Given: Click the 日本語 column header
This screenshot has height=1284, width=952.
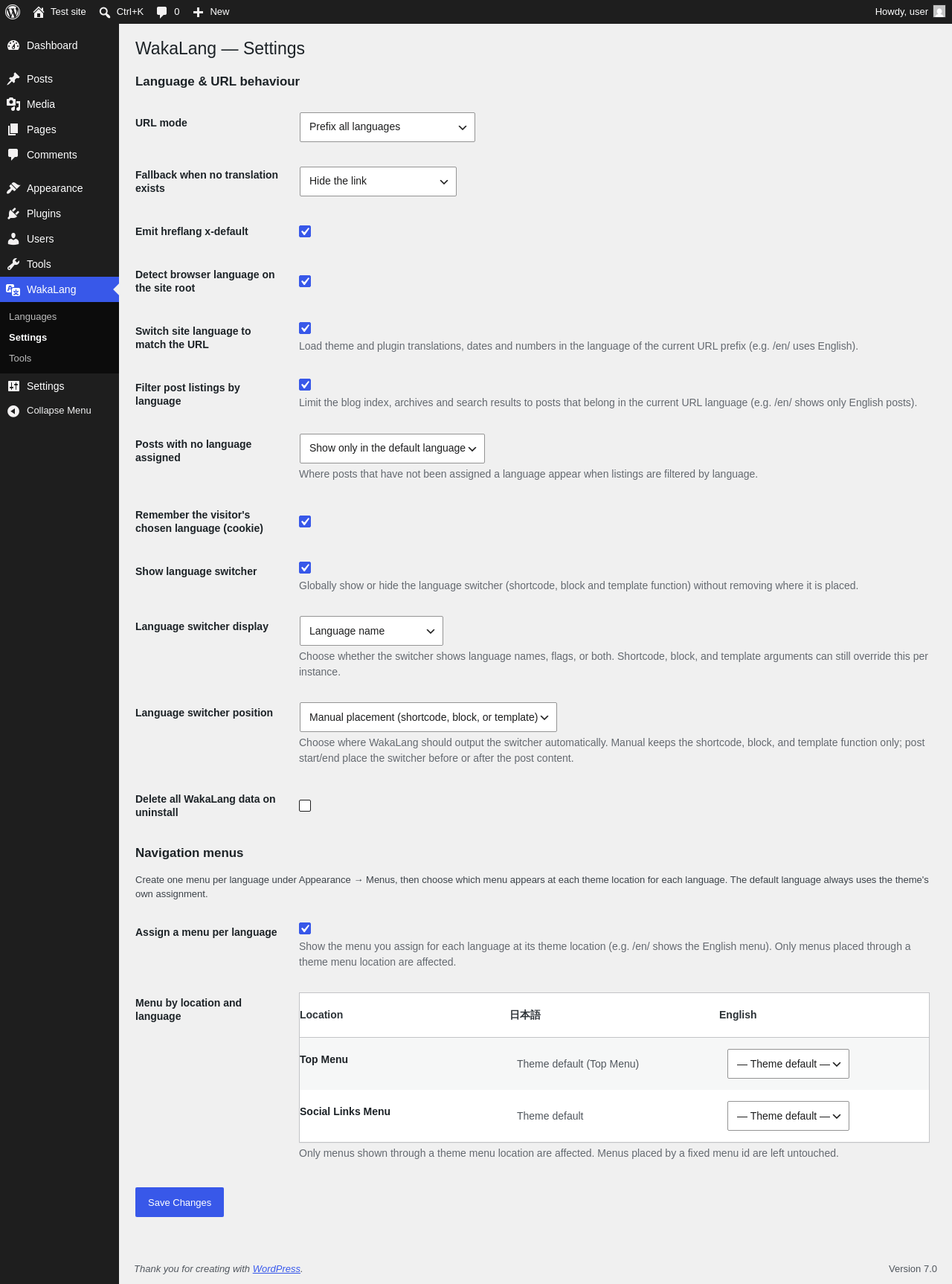Looking at the screenshot, I should tap(525, 1015).
